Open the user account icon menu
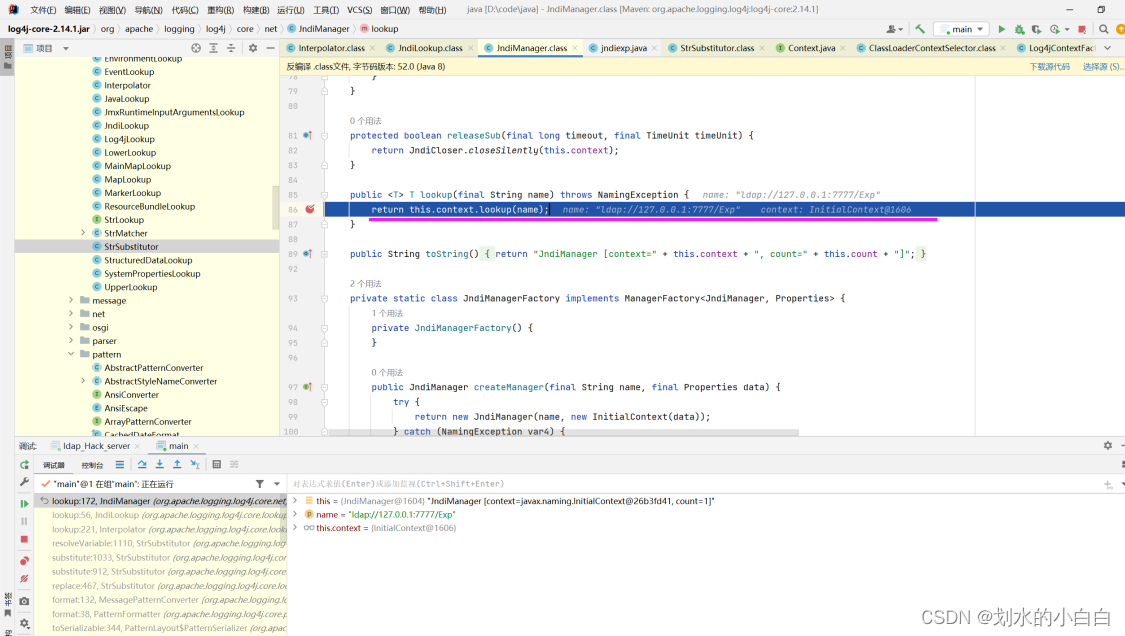 coord(892,29)
